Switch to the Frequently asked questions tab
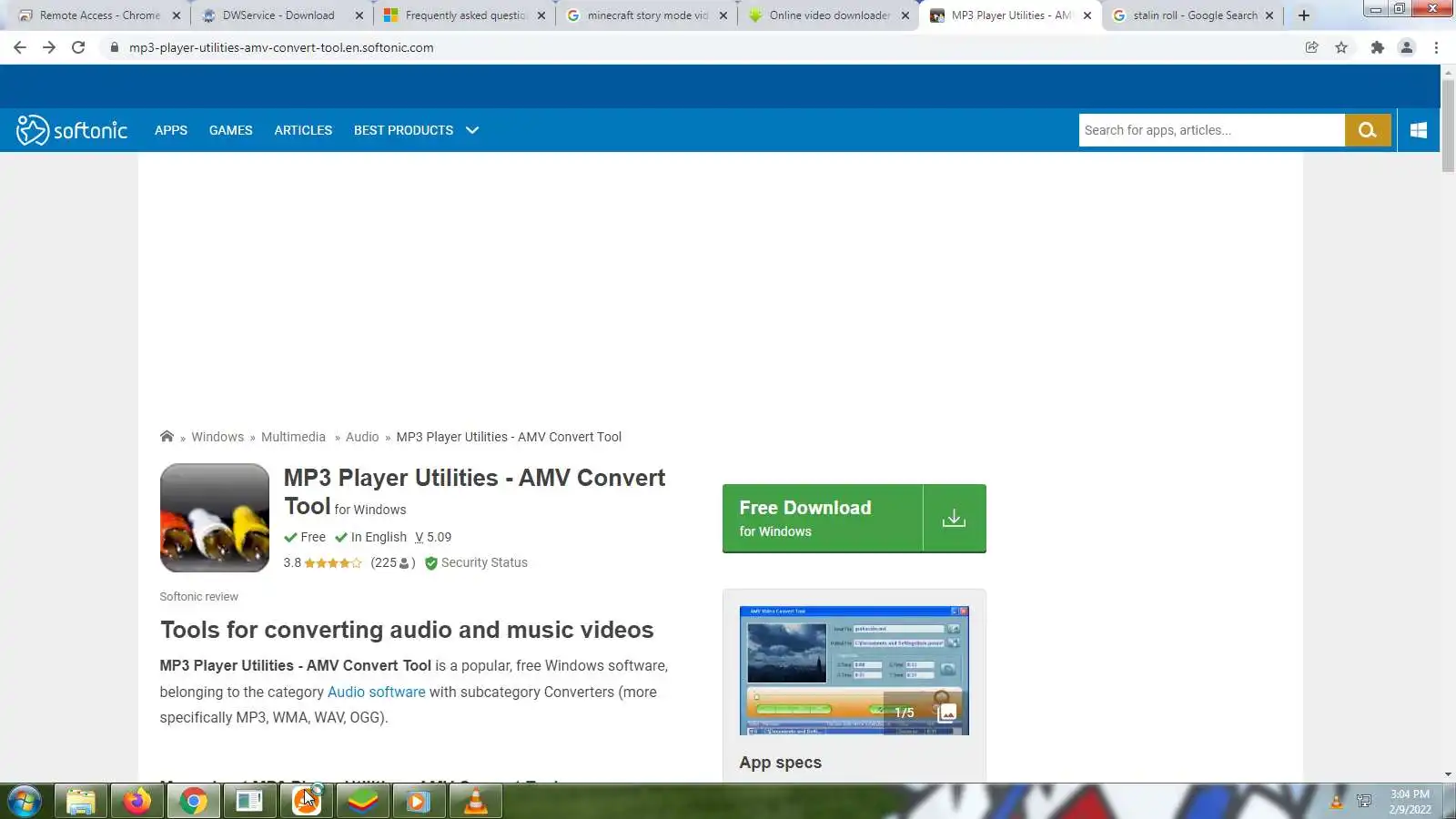 [464, 15]
